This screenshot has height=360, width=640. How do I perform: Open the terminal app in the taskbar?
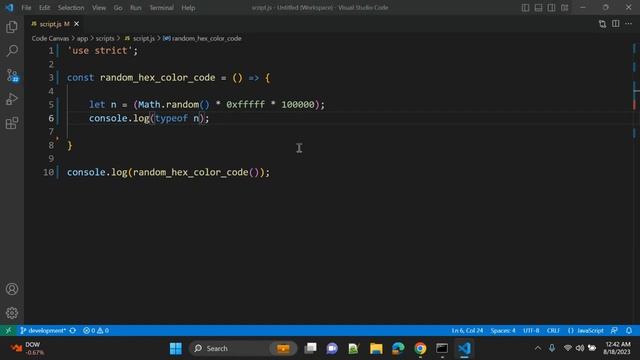pyautogui.click(x=442, y=348)
